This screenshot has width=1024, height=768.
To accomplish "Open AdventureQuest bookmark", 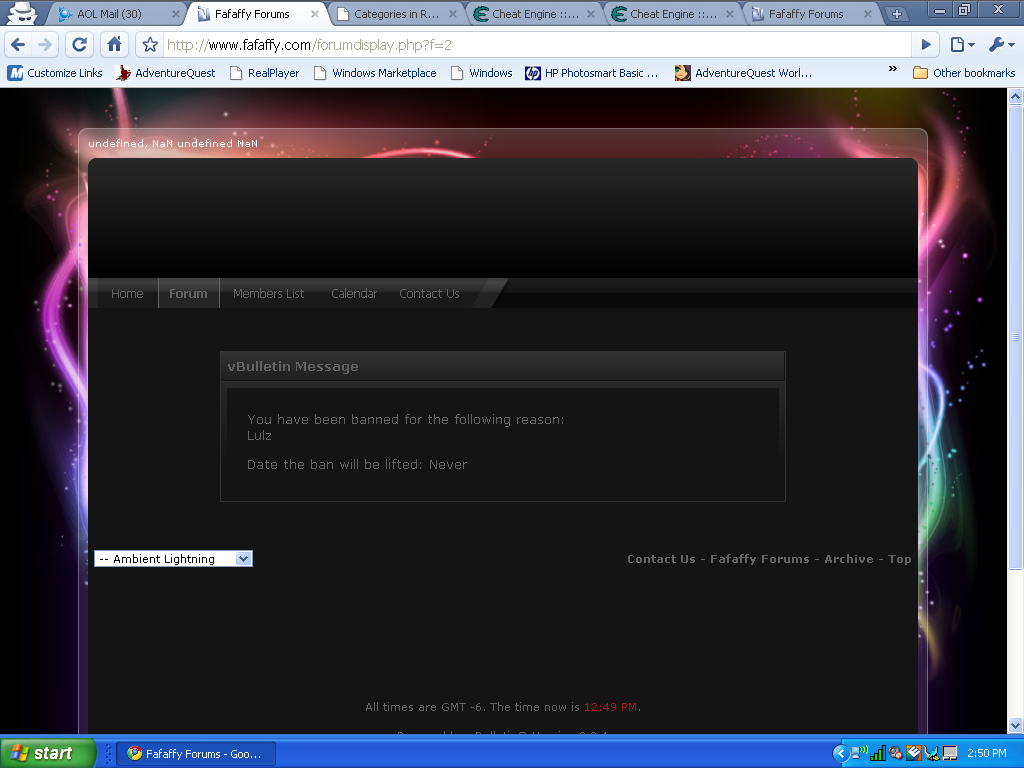I will pyautogui.click(x=166, y=73).
